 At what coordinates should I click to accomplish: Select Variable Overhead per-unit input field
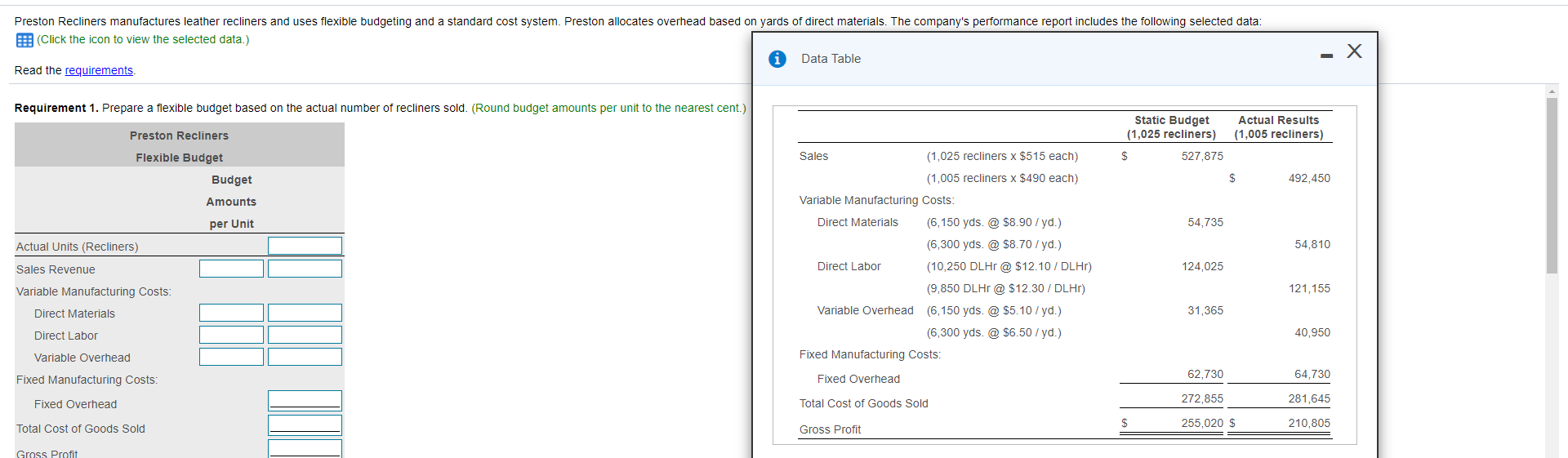click(231, 357)
